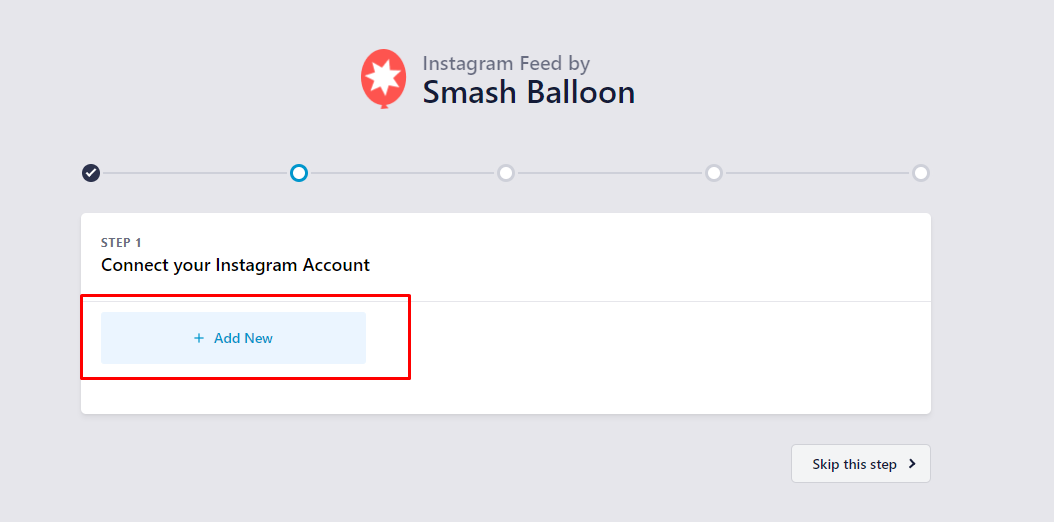Go to the fourth step circle
1054x522 pixels.
coord(714,173)
